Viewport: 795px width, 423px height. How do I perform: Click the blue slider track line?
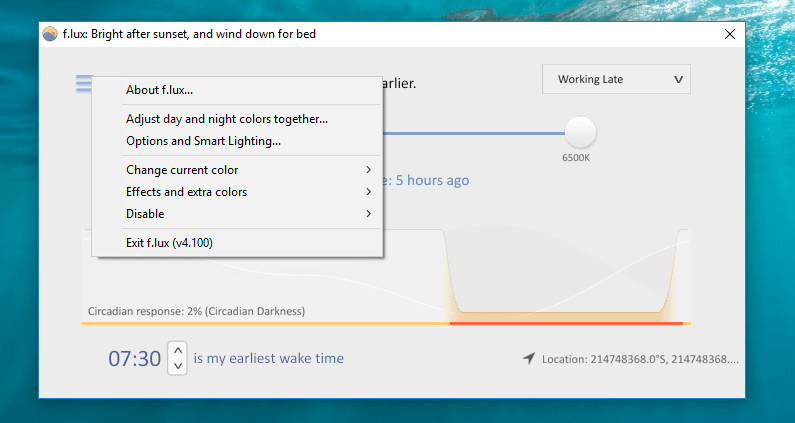coord(474,133)
